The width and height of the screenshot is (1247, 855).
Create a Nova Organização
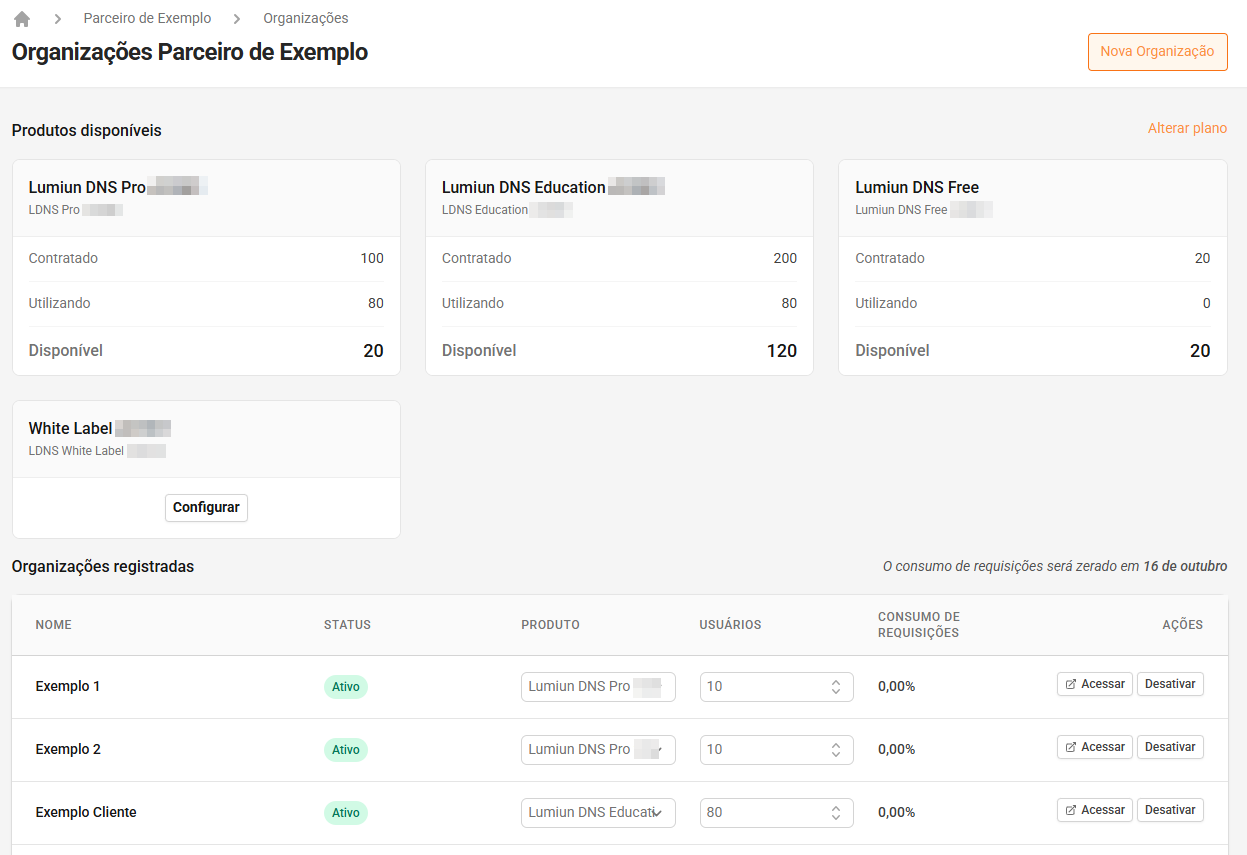coord(1157,52)
